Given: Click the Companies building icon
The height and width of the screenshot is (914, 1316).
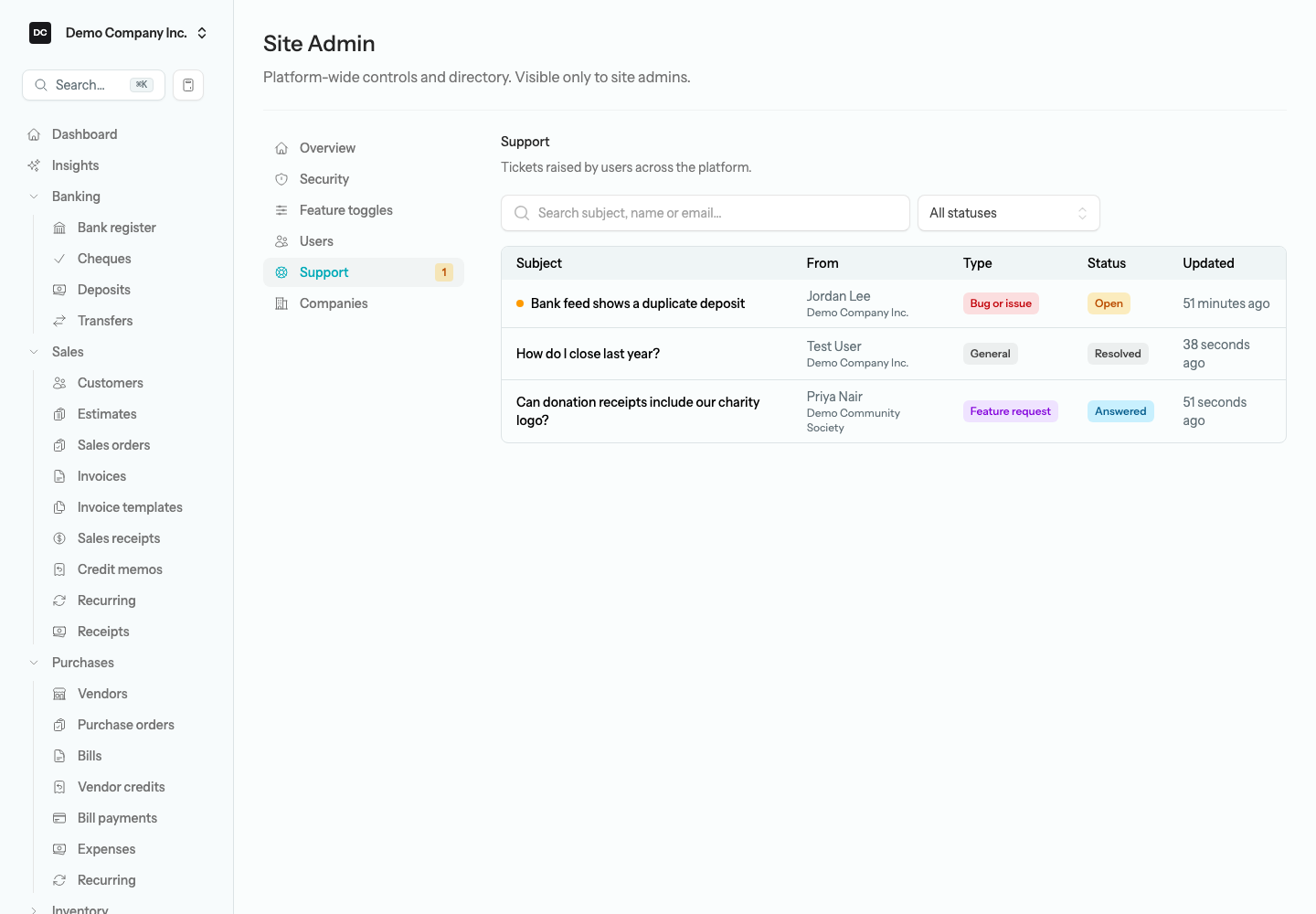Looking at the screenshot, I should tap(281, 303).
